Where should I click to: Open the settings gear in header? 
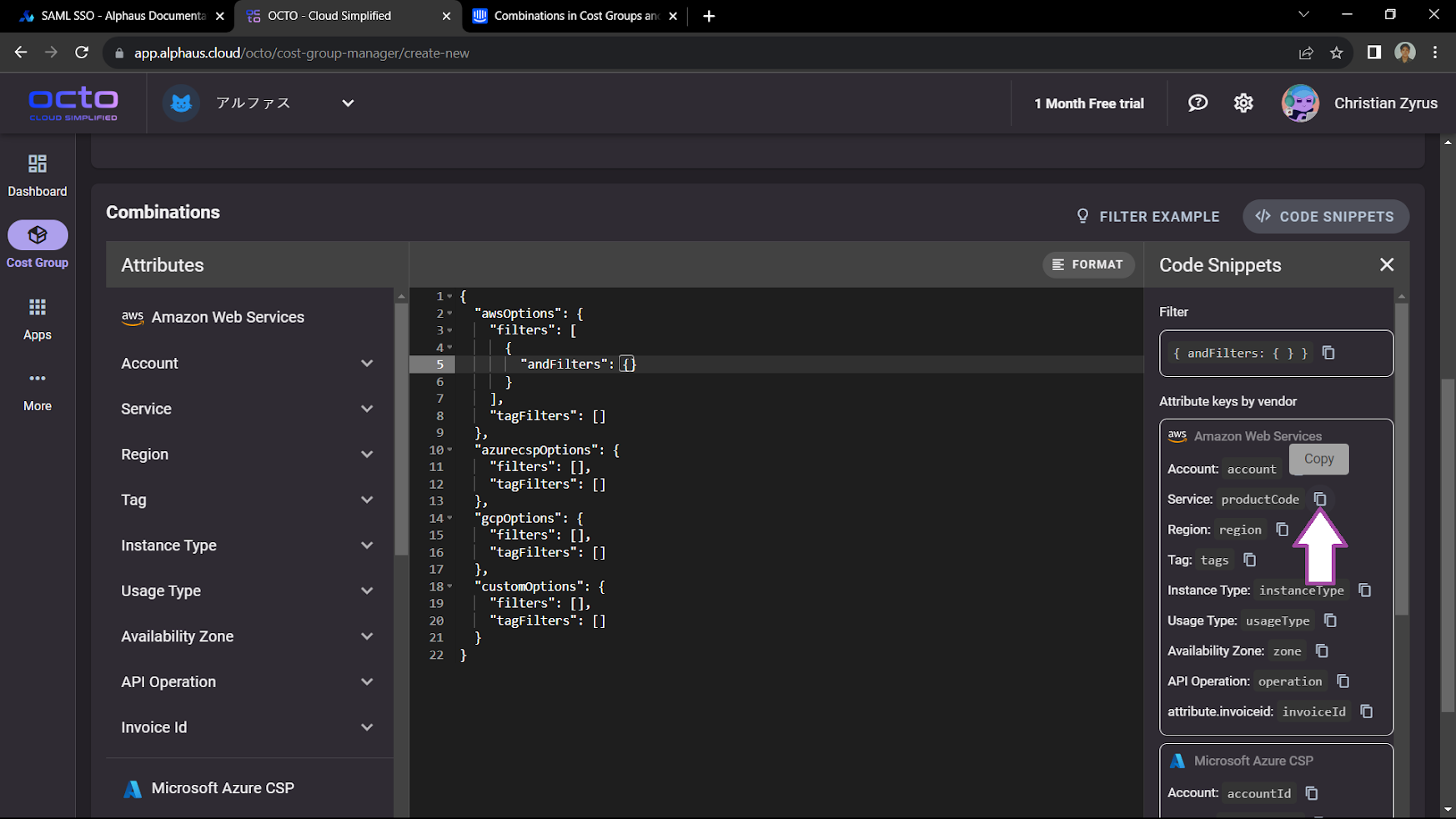tap(1243, 103)
